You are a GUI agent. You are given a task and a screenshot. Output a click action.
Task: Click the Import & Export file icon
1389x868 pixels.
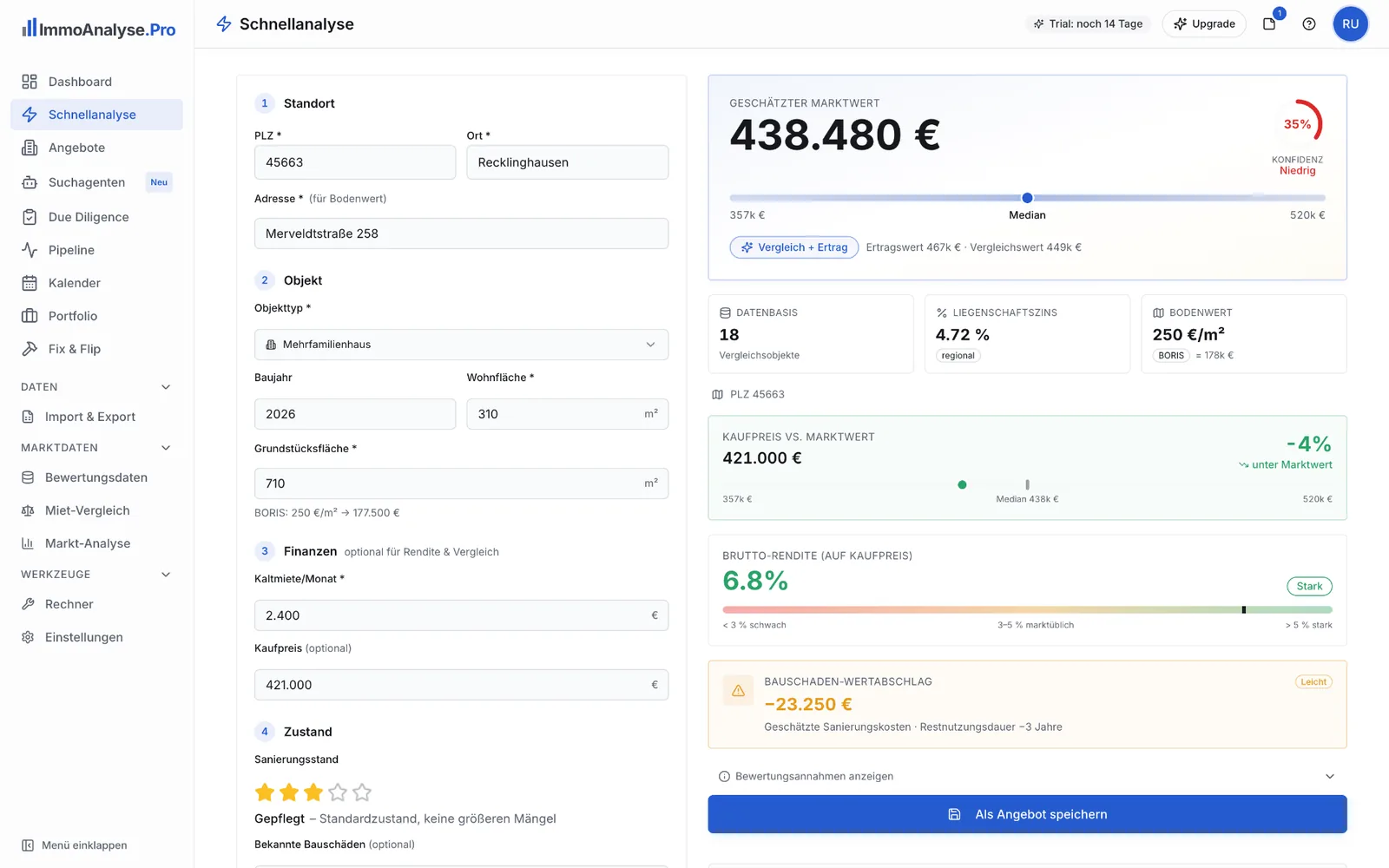click(28, 417)
